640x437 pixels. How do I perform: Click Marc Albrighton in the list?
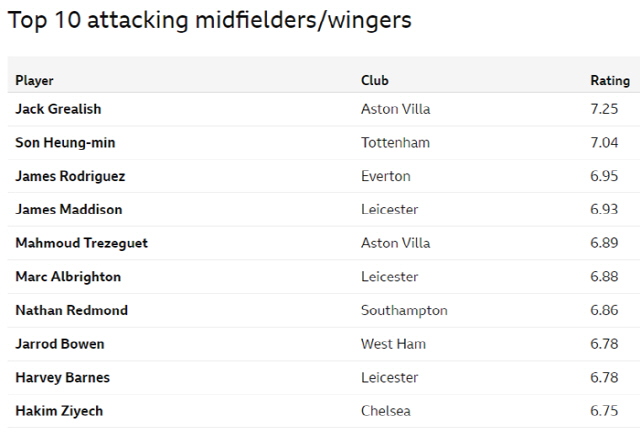pos(68,277)
